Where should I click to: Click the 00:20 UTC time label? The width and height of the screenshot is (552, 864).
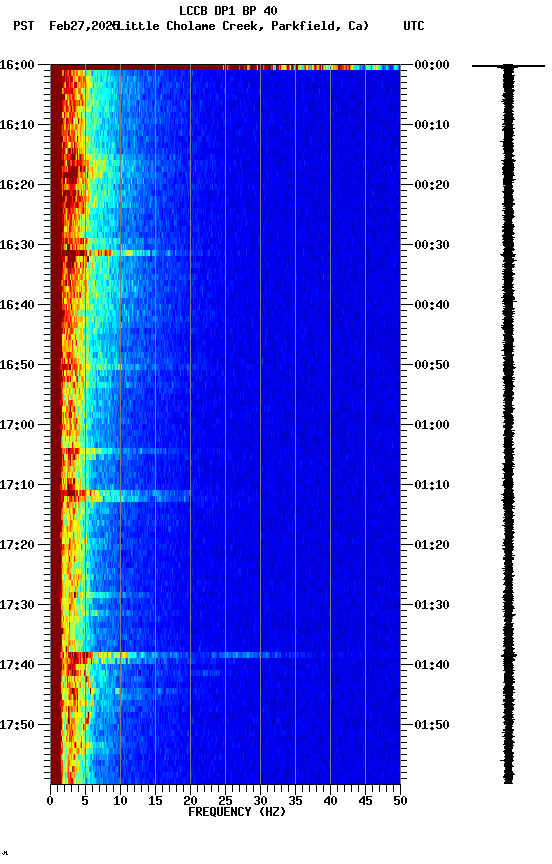point(432,185)
